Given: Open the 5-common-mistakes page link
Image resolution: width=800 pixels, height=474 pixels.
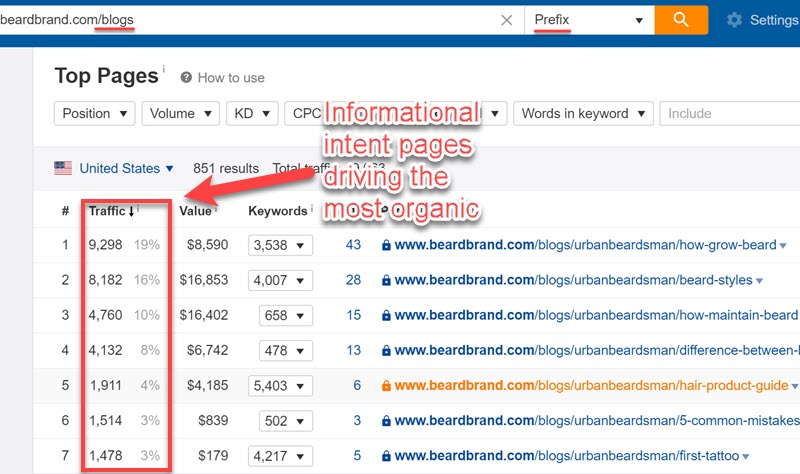Looking at the screenshot, I should [x=597, y=420].
